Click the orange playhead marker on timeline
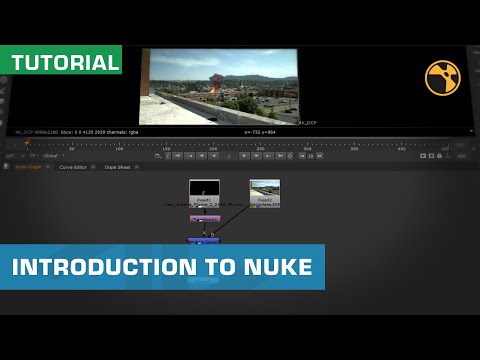Screen dimensions: 480x360 tap(27, 143)
